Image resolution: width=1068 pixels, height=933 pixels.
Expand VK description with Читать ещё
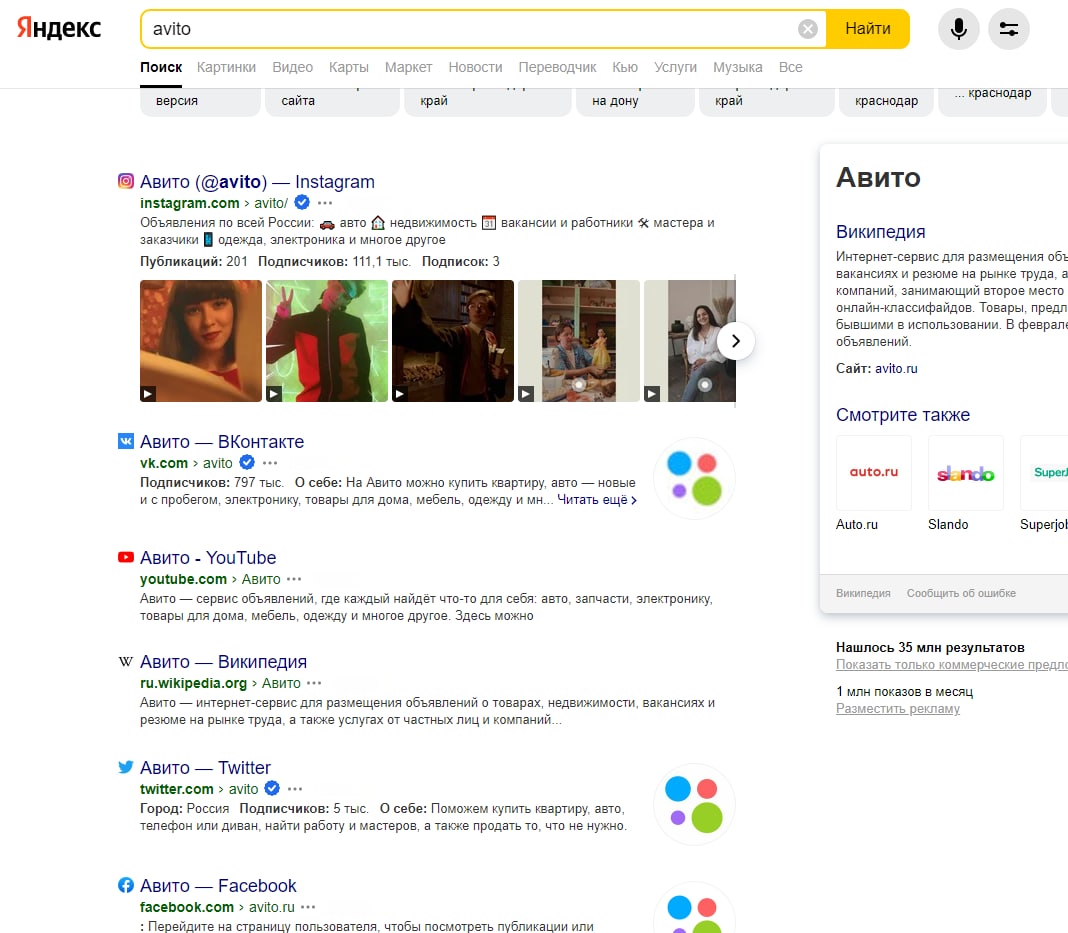pyautogui.click(x=597, y=500)
